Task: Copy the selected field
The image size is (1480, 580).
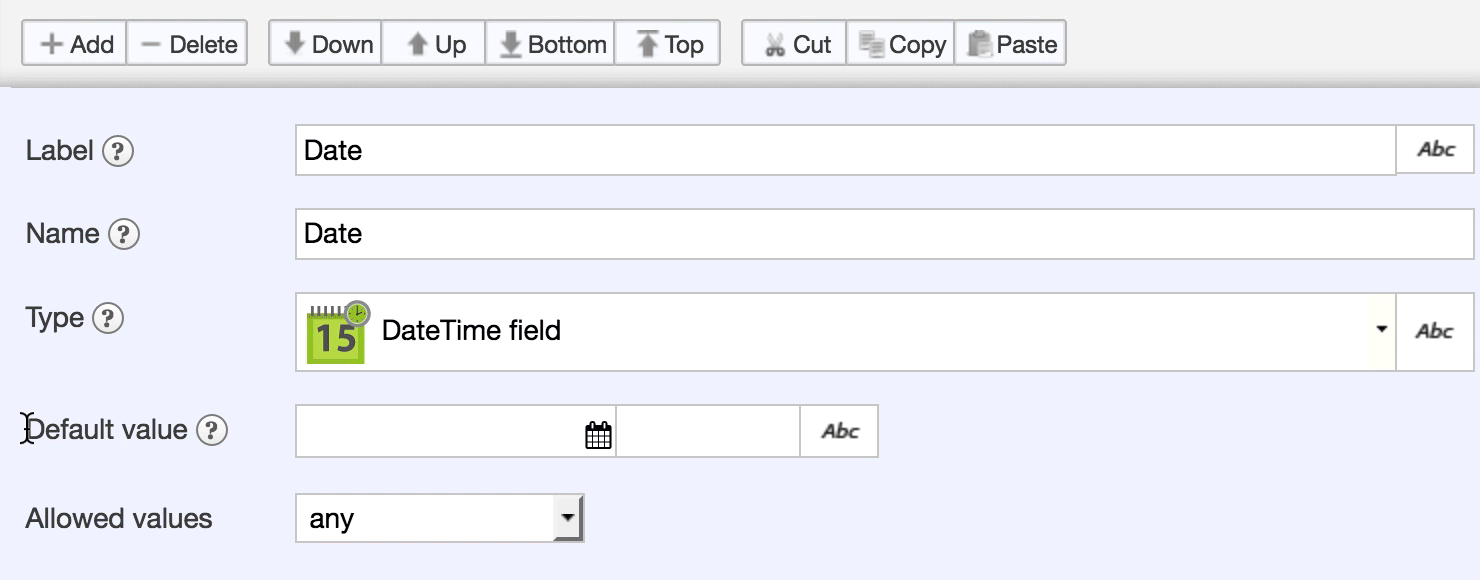Action: click(901, 44)
